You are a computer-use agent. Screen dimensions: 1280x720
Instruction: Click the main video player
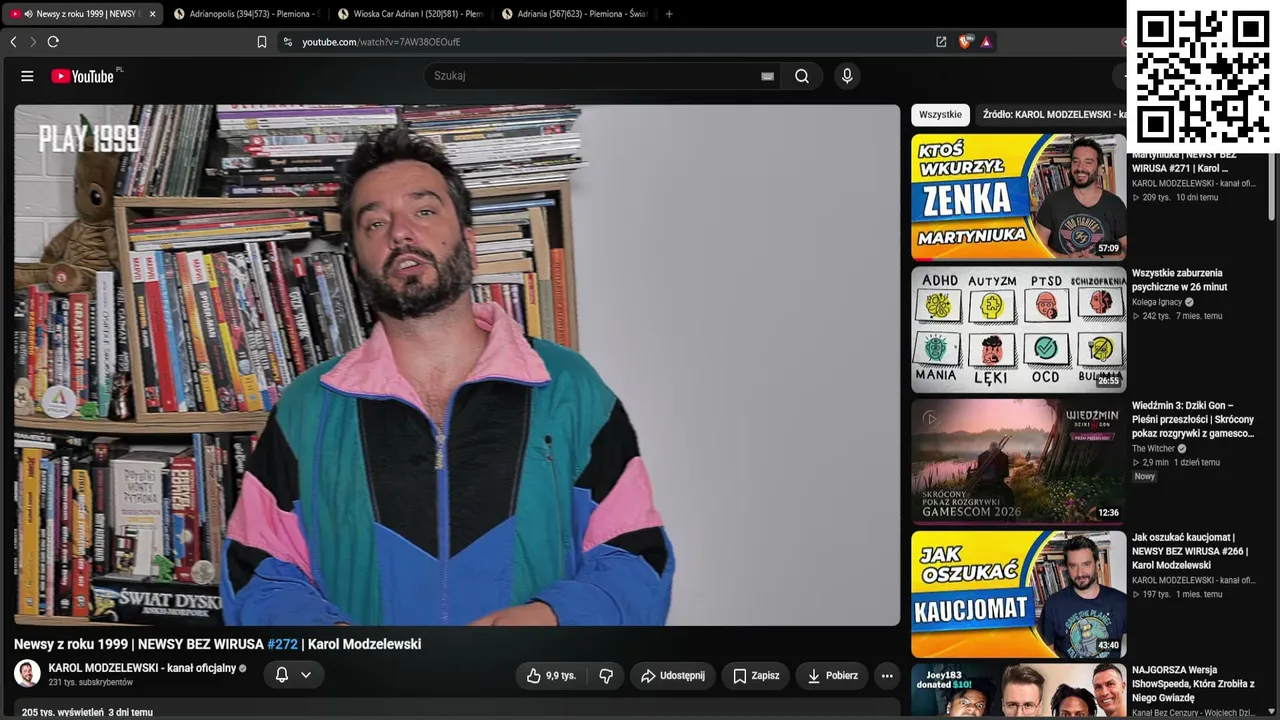[457, 365]
